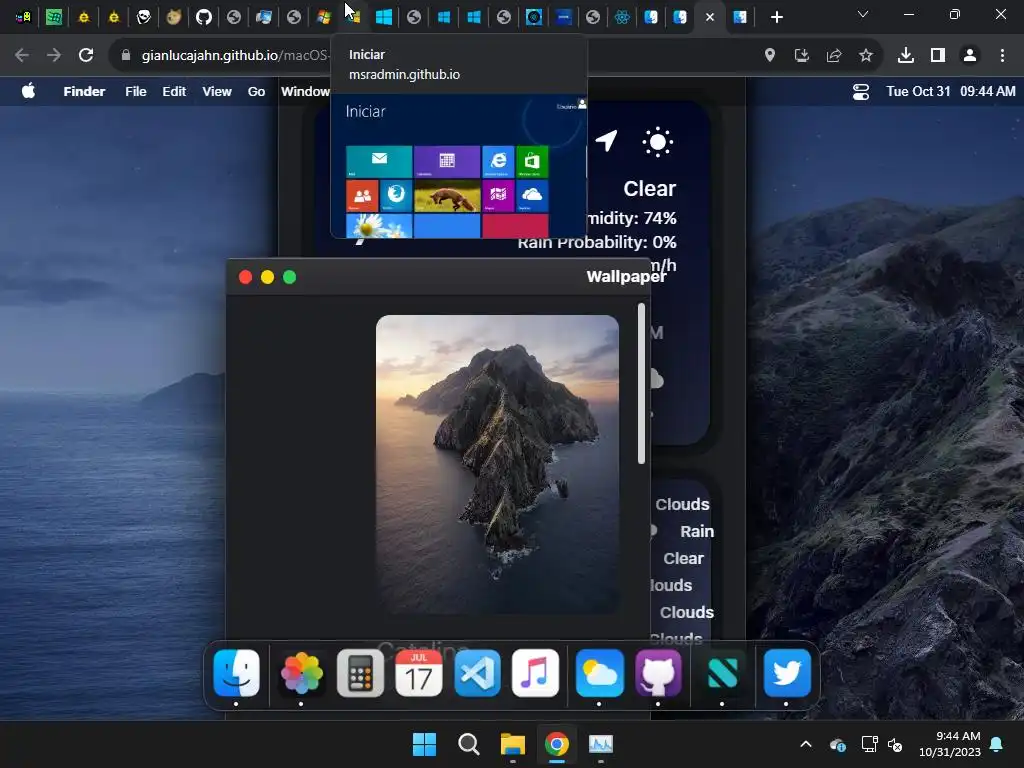Select the Catalina island wallpaper thumbnail

(498, 464)
